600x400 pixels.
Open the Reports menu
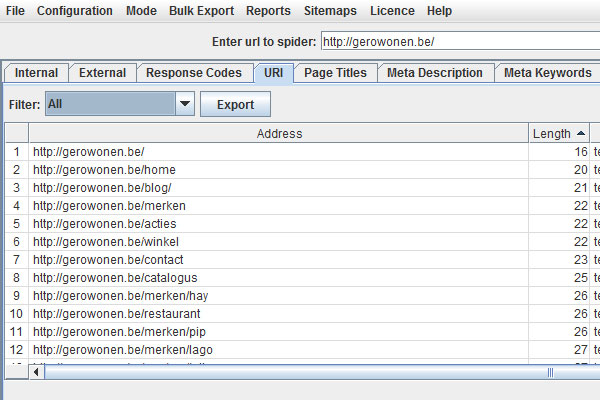click(268, 11)
